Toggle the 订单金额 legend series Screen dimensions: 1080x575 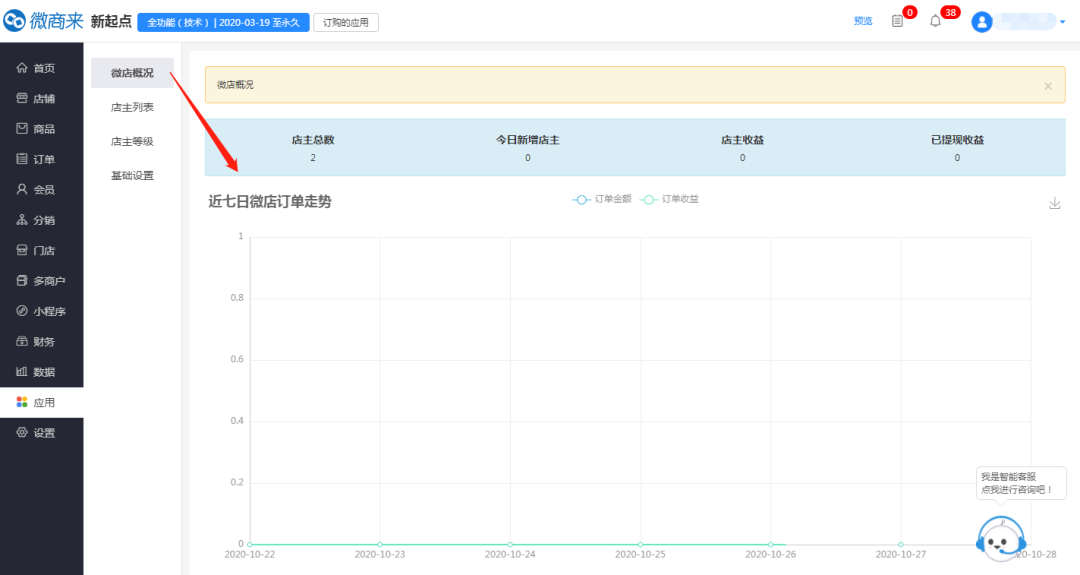coord(602,199)
